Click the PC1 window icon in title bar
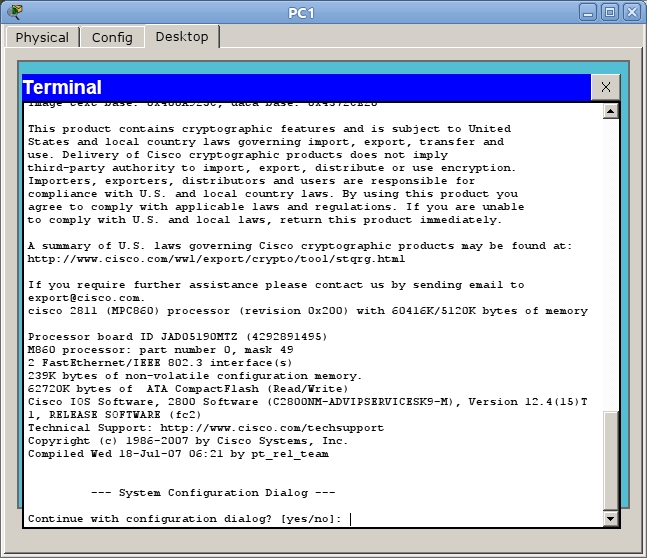Screen dimensions: 647x558 [14, 12]
